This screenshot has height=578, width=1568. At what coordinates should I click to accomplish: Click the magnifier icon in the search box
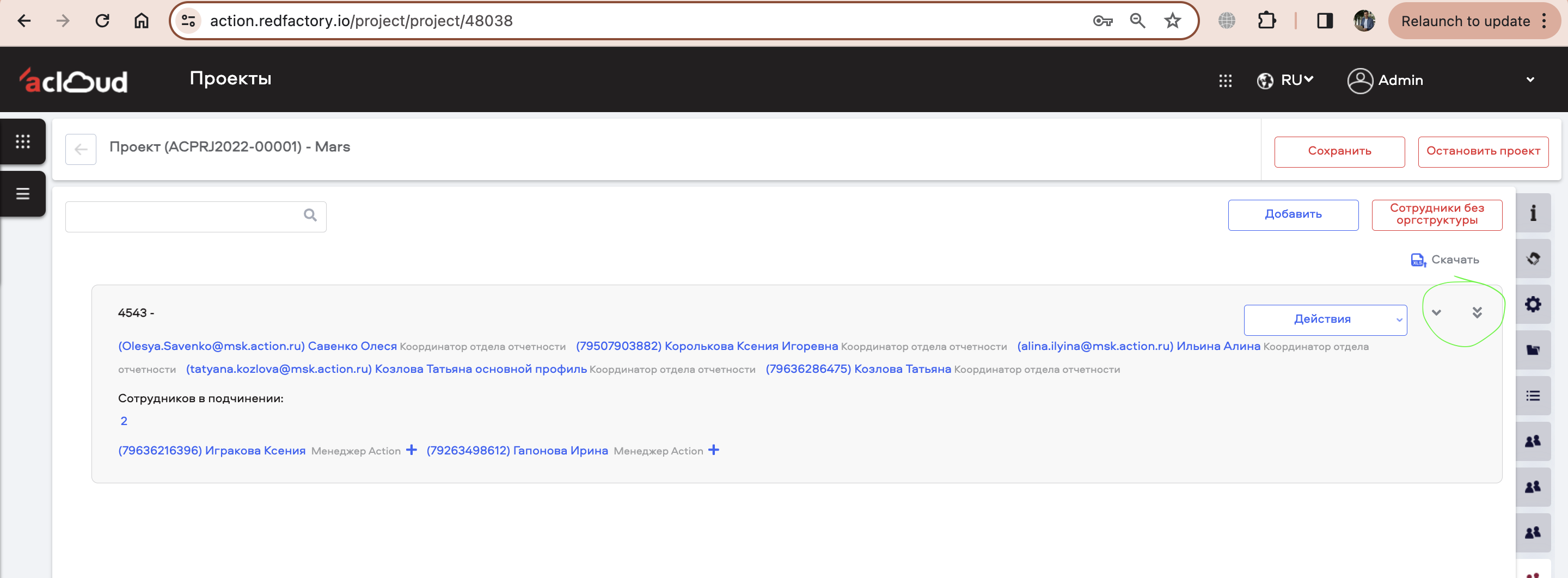pyautogui.click(x=310, y=215)
